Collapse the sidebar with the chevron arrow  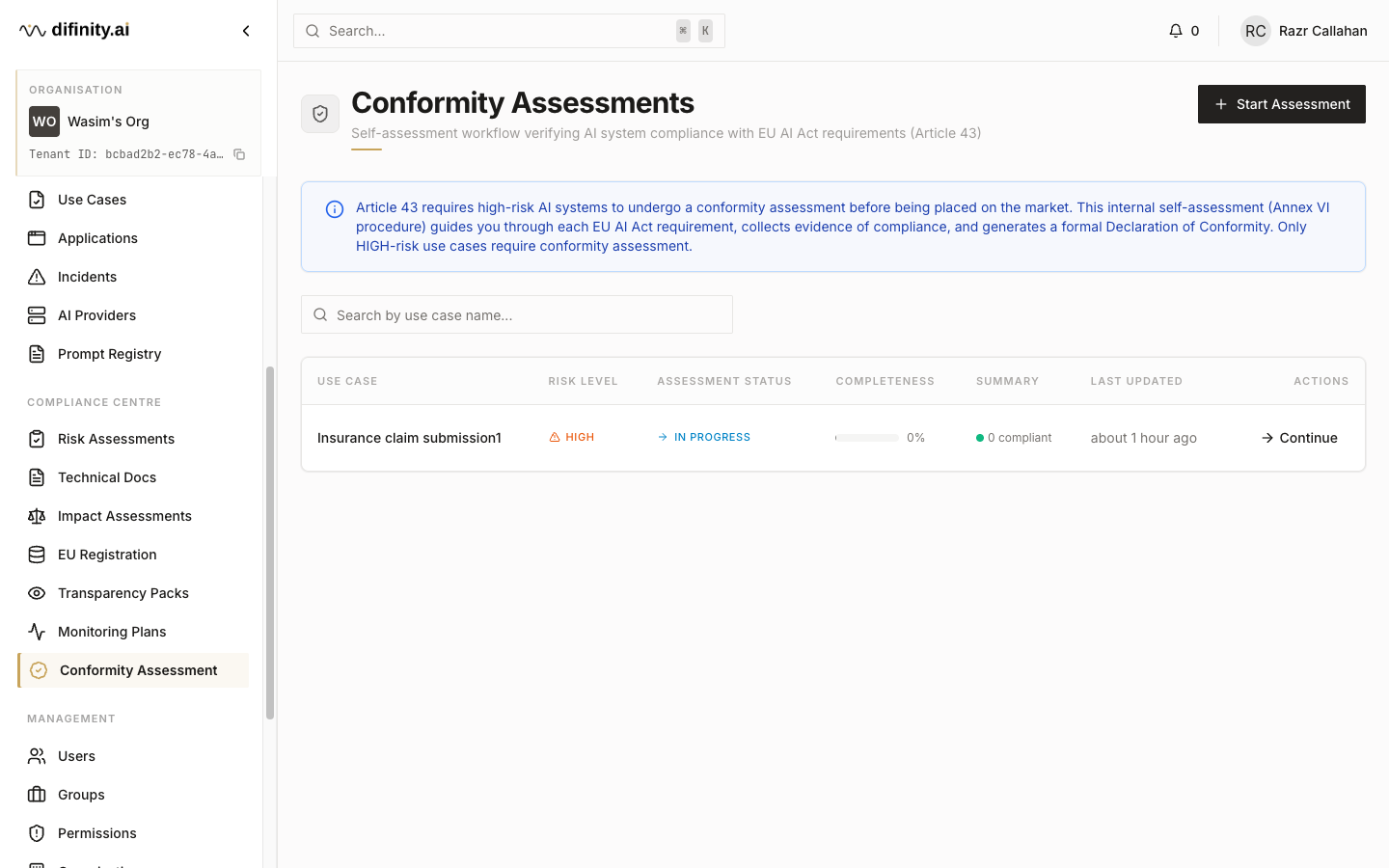(246, 31)
